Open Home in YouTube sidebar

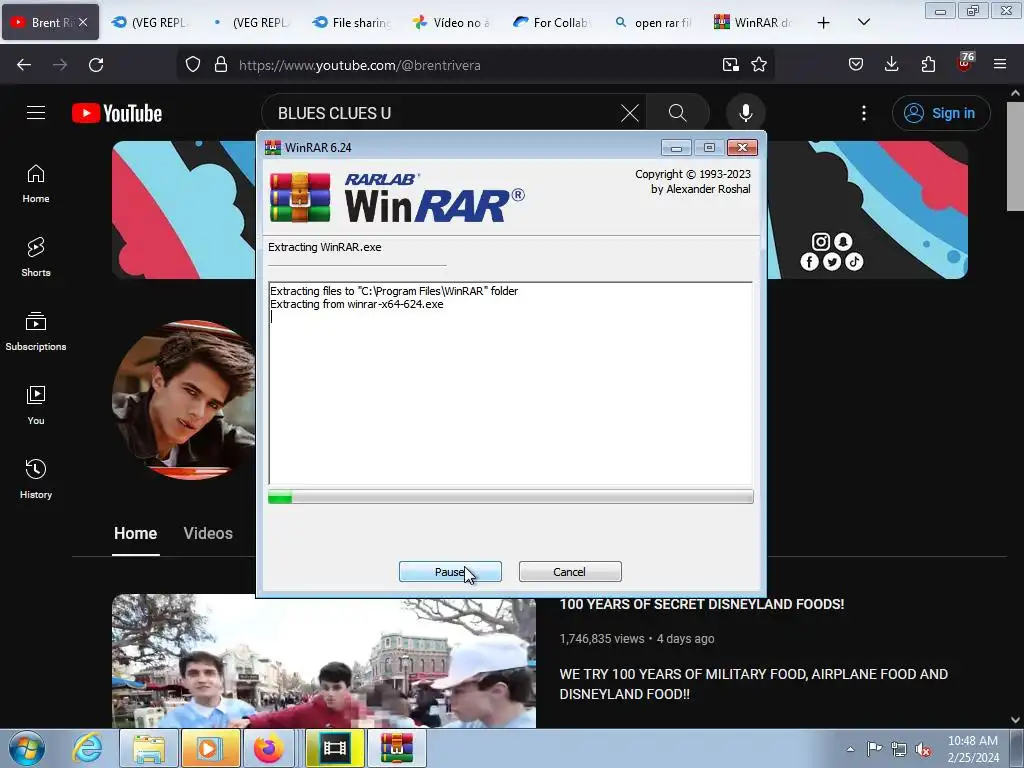click(x=36, y=184)
